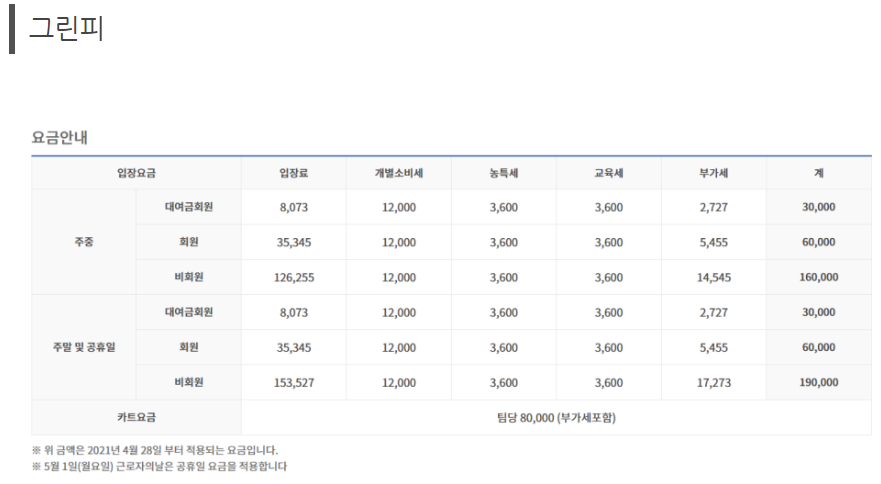Click 개별소비세 12,000 in 주중 대여금회원 row

pos(399,207)
